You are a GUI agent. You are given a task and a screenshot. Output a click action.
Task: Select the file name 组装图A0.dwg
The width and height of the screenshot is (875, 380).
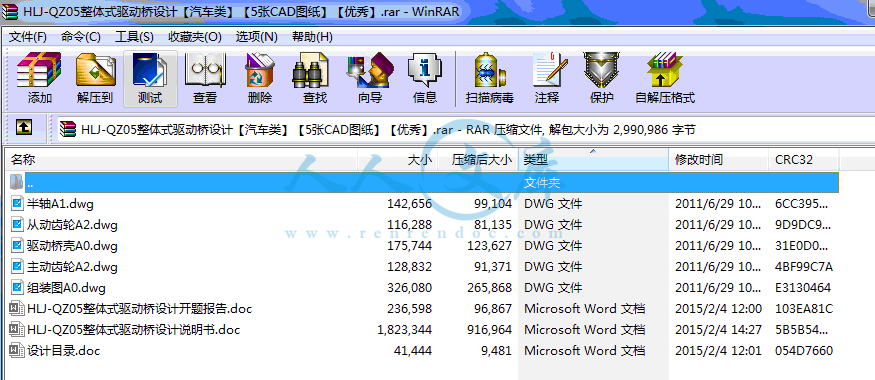pyautogui.click(x=66, y=288)
